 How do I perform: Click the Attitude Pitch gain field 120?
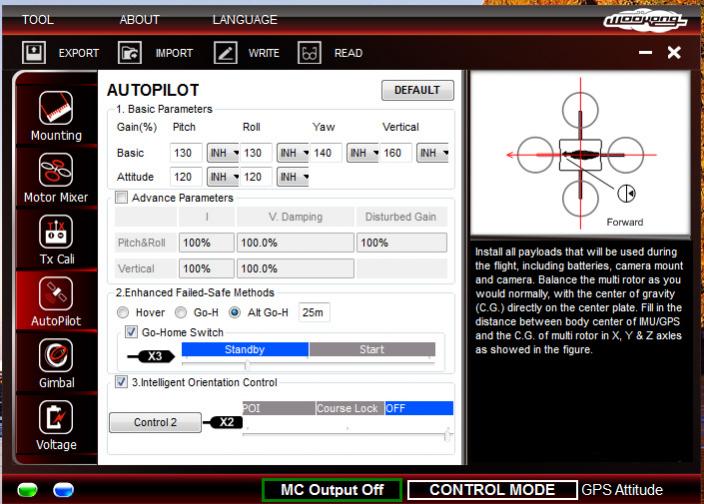[186, 177]
